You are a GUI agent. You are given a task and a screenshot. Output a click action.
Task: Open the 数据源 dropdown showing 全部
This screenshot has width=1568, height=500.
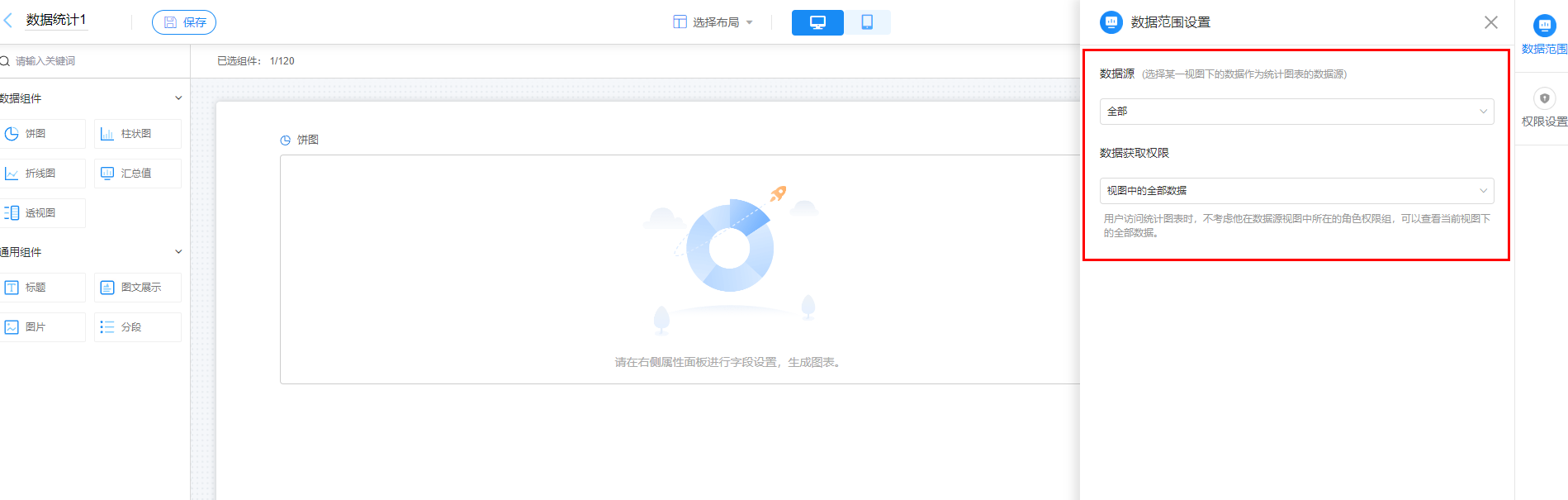[x=1296, y=112]
